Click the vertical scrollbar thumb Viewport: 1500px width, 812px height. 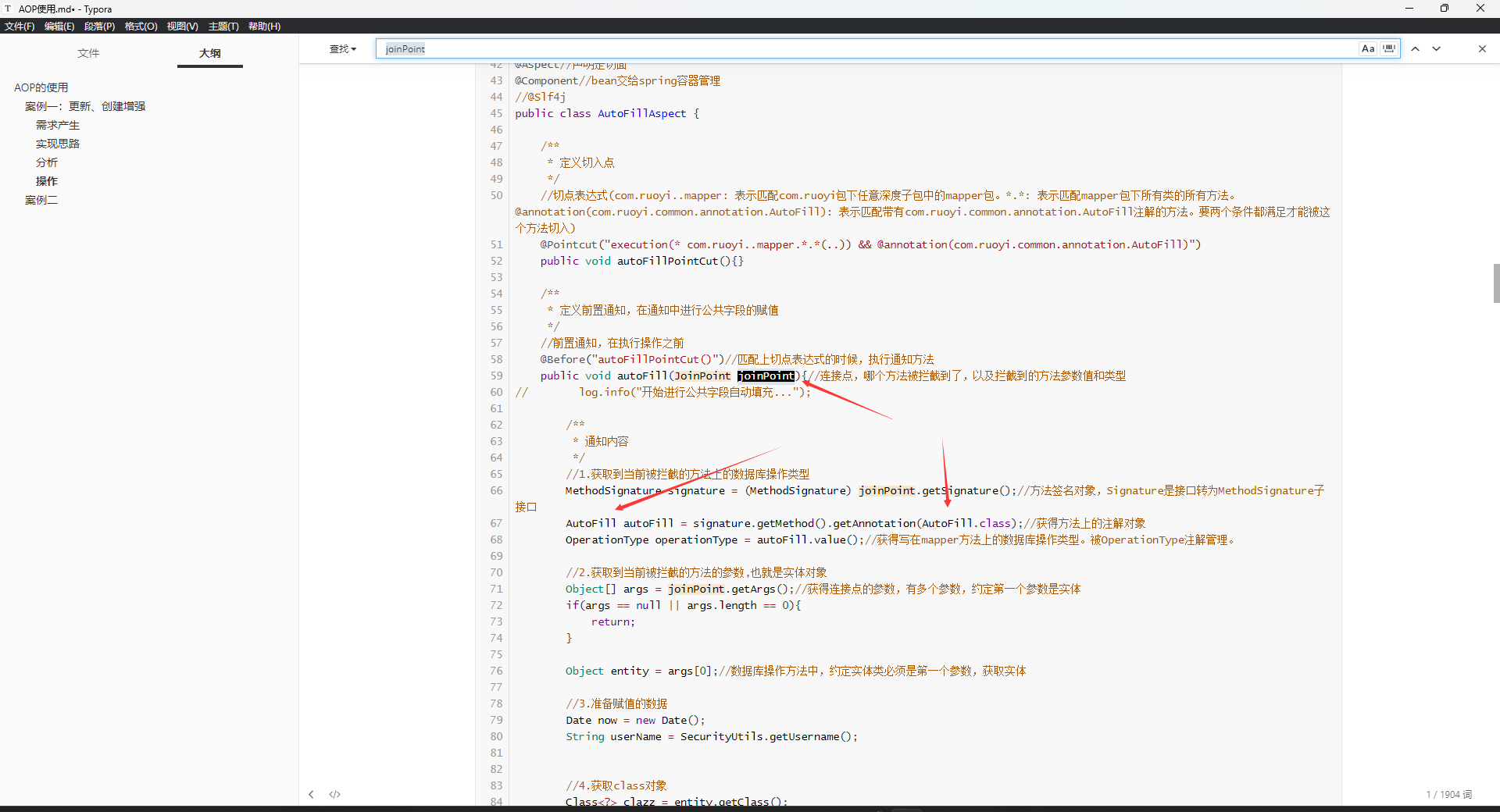pos(1496,283)
